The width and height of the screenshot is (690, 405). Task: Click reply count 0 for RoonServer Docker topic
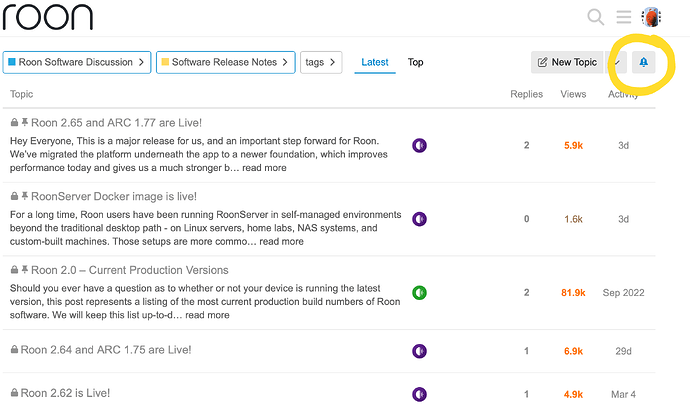click(x=526, y=219)
